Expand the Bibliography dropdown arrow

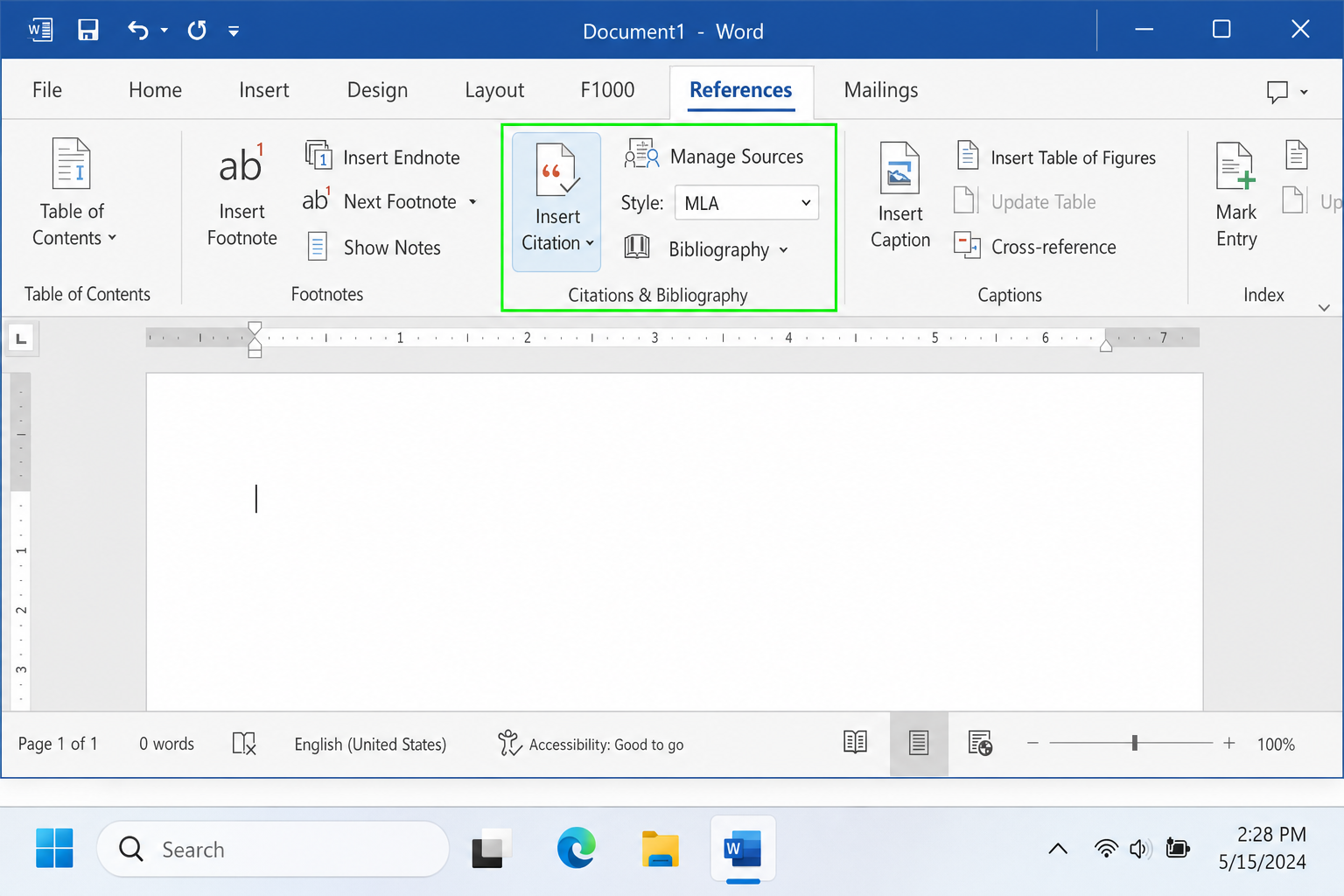pyautogui.click(x=783, y=250)
